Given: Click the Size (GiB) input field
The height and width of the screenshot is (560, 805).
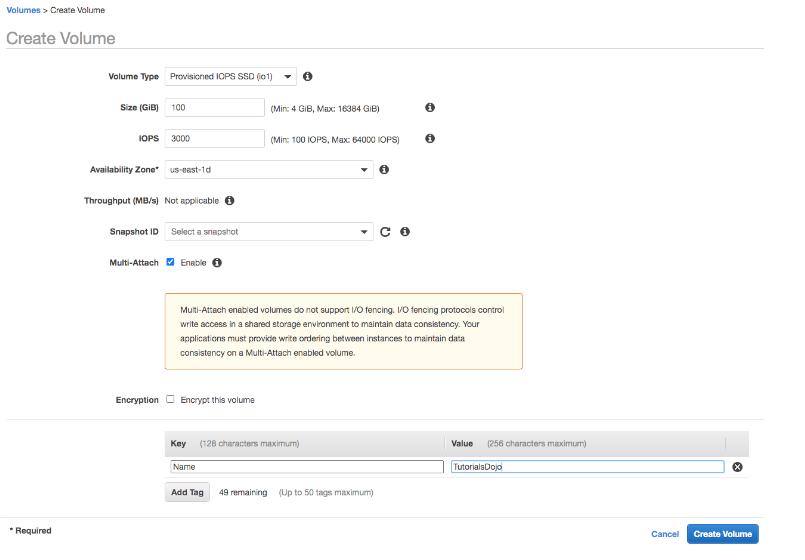Looking at the screenshot, I should coord(215,108).
